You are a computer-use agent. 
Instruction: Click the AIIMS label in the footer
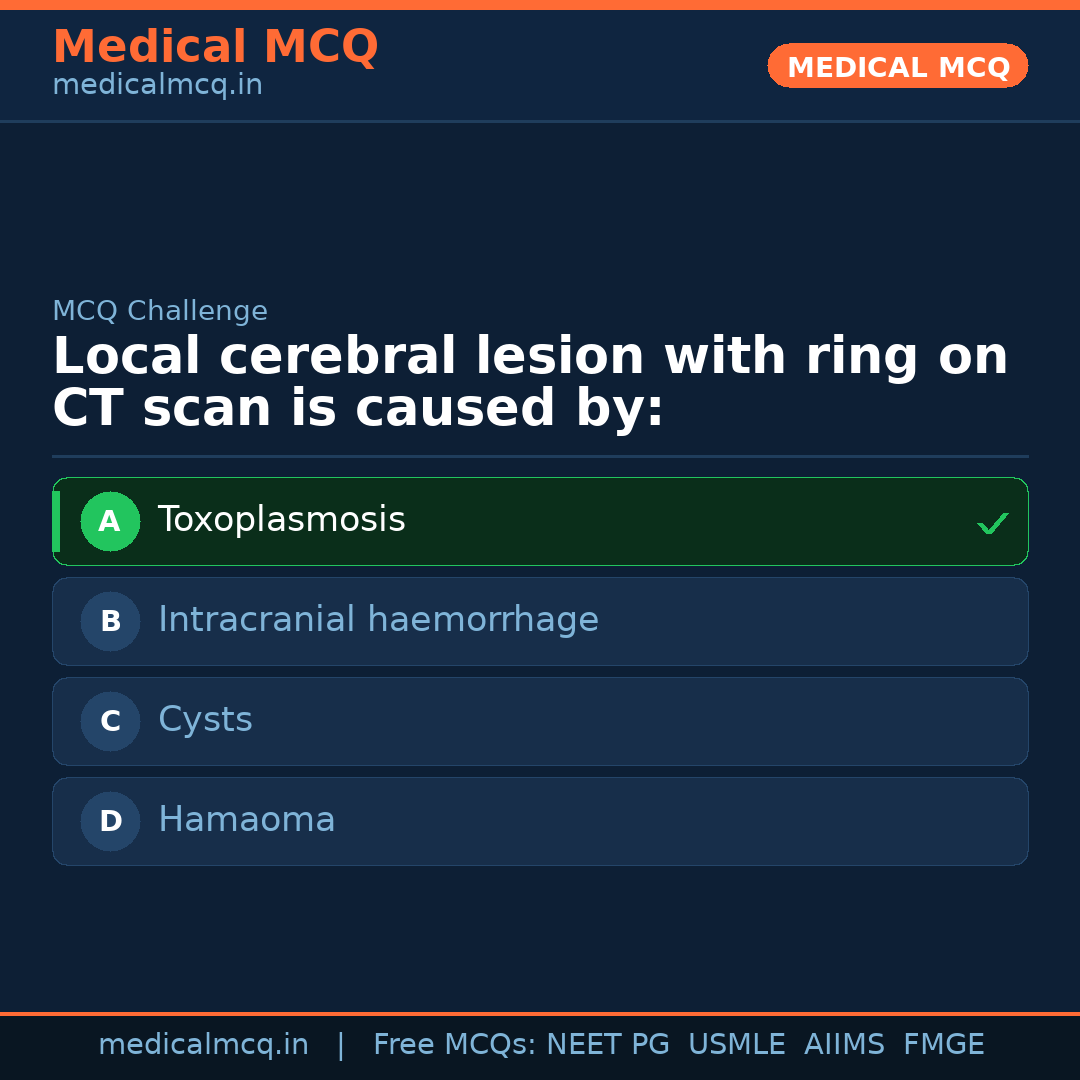point(844,1045)
